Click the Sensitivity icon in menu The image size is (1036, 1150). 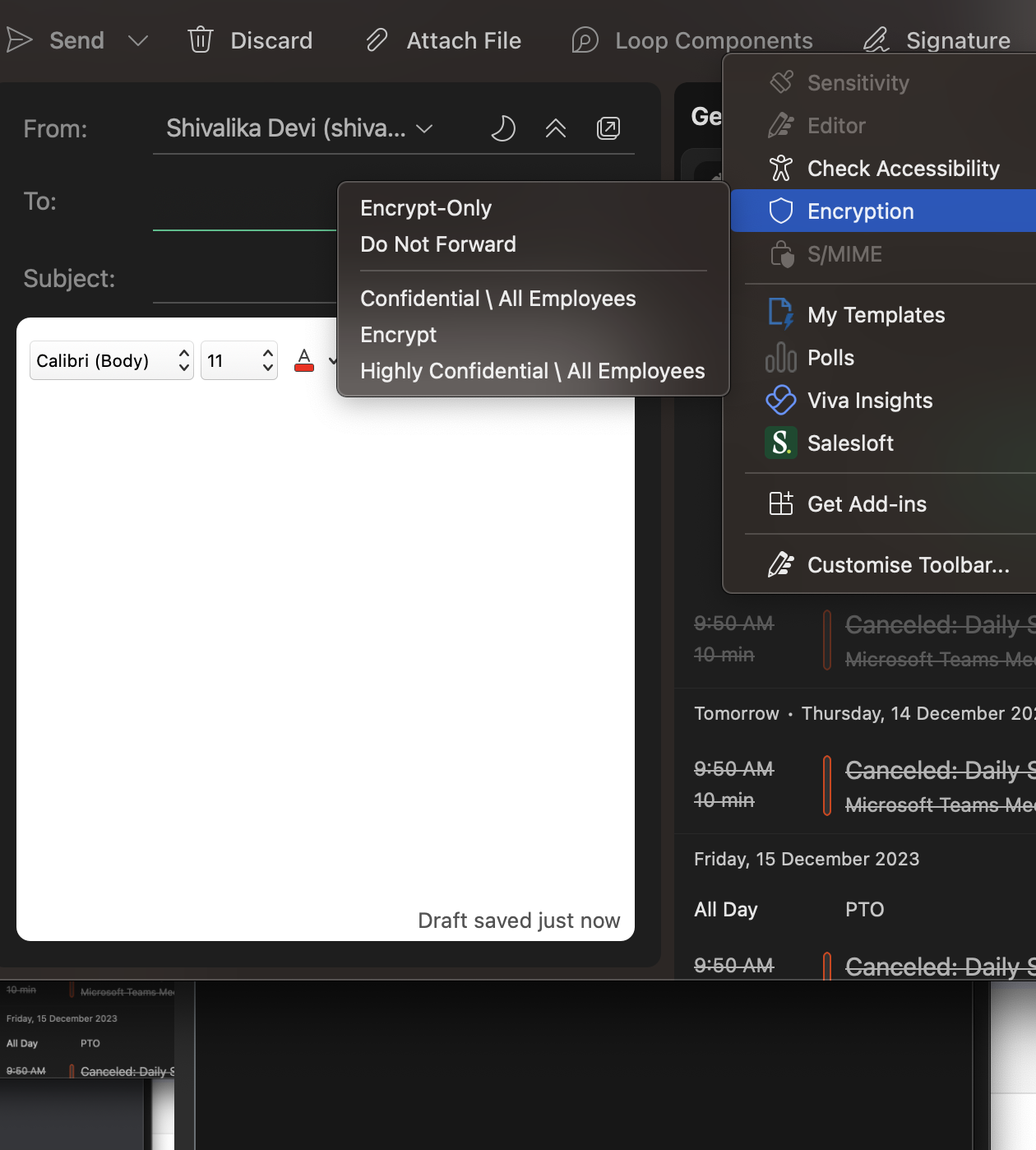tap(781, 82)
